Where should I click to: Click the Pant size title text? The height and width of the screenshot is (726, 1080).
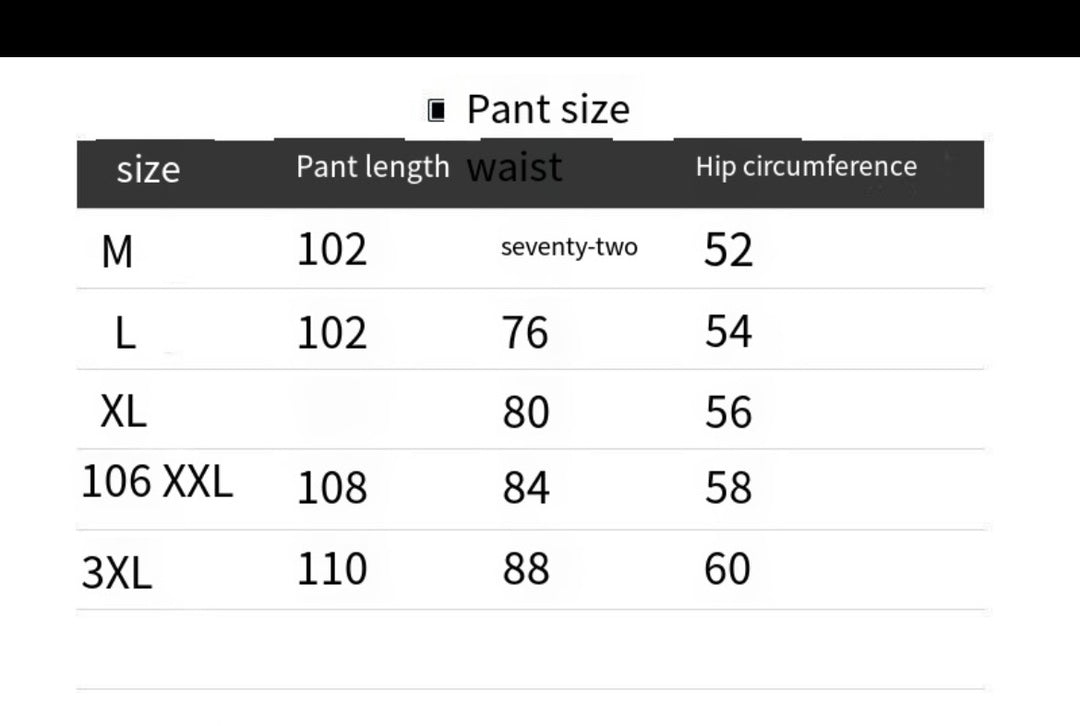(548, 109)
